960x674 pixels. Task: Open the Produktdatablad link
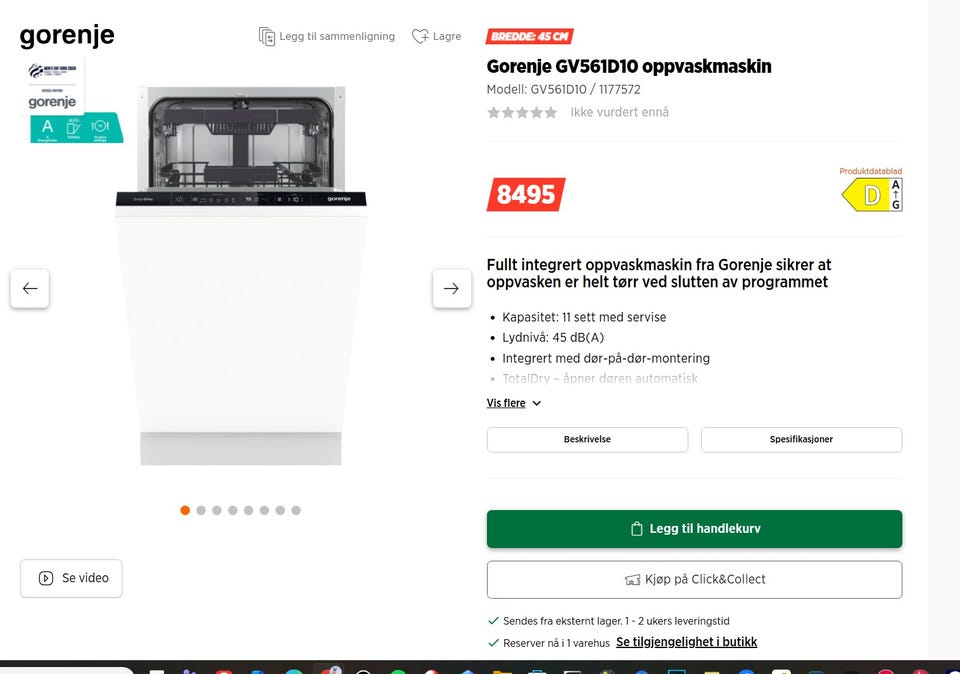point(870,171)
